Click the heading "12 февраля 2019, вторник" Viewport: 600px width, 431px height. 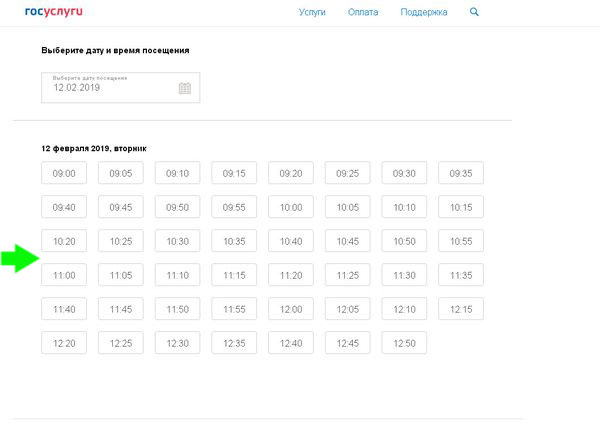(94, 149)
